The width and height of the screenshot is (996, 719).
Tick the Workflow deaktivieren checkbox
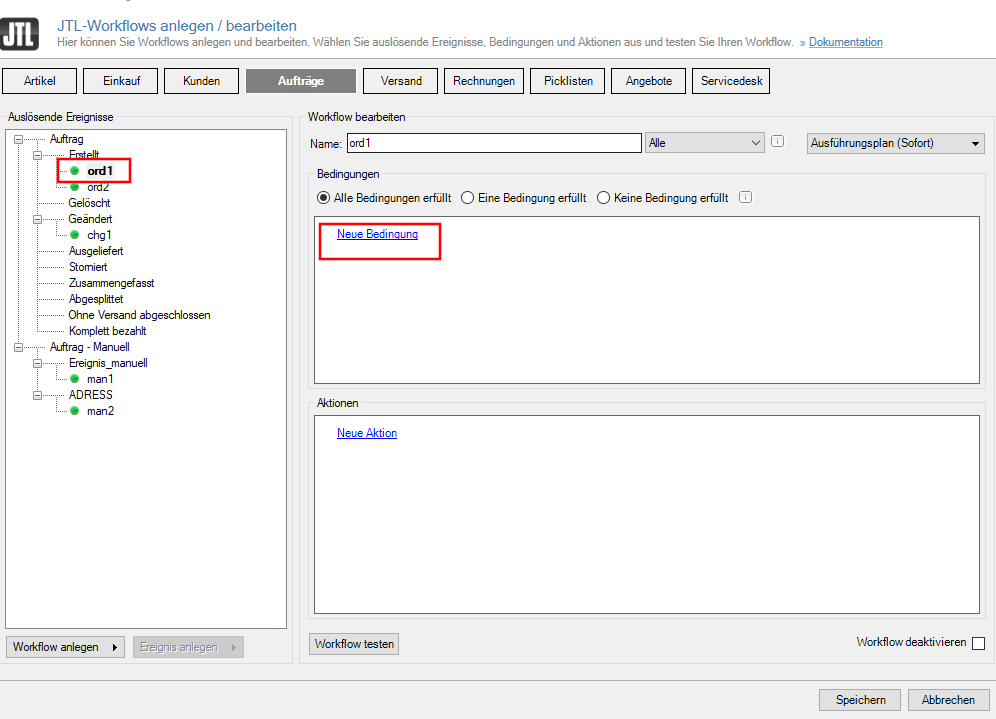tap(979, 643)
